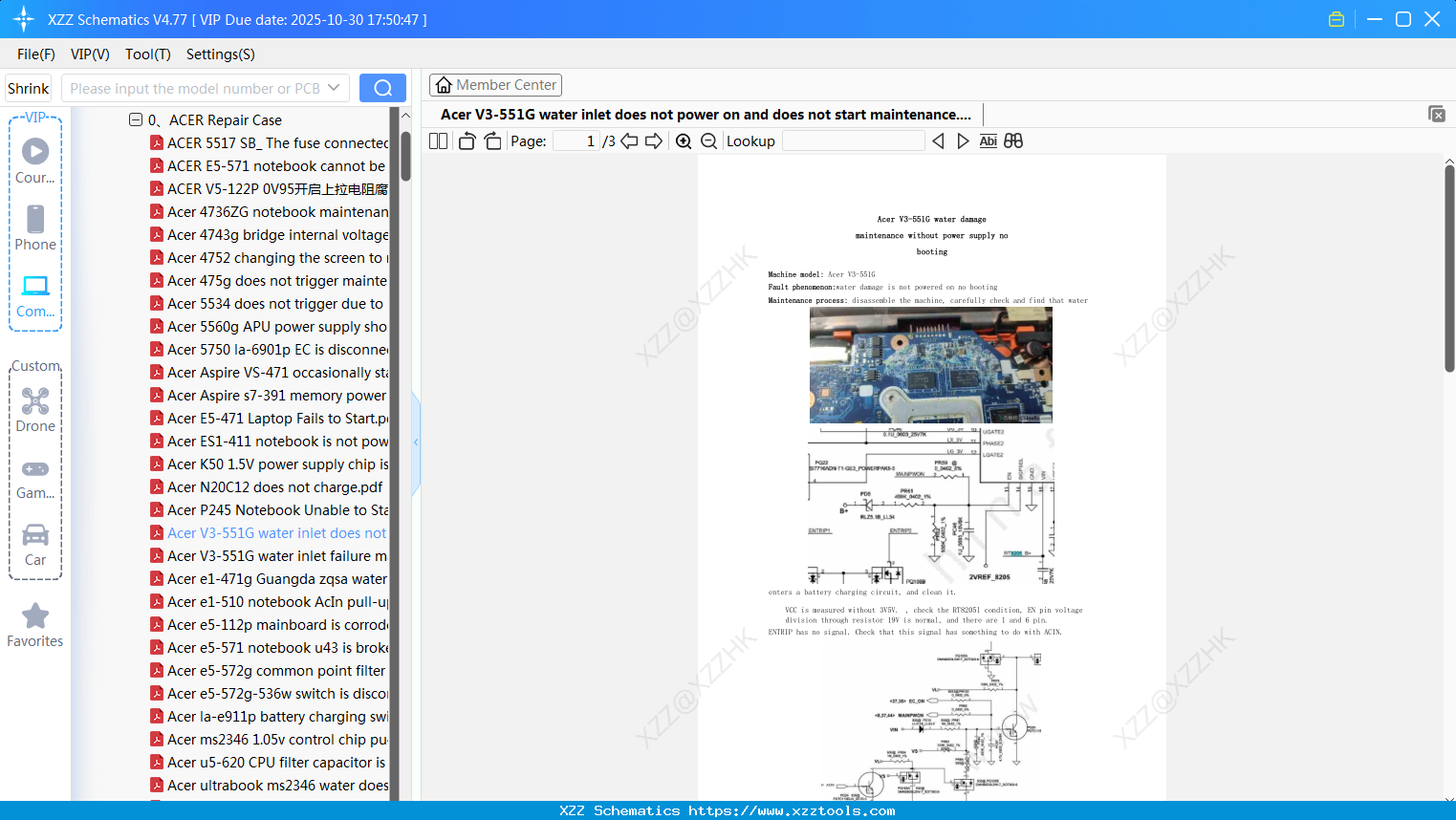The width and height of the screenshot is (1456, 820).
Task: Open Acer Aspire s7-391 memory power
Action: (x=277, y=396)
